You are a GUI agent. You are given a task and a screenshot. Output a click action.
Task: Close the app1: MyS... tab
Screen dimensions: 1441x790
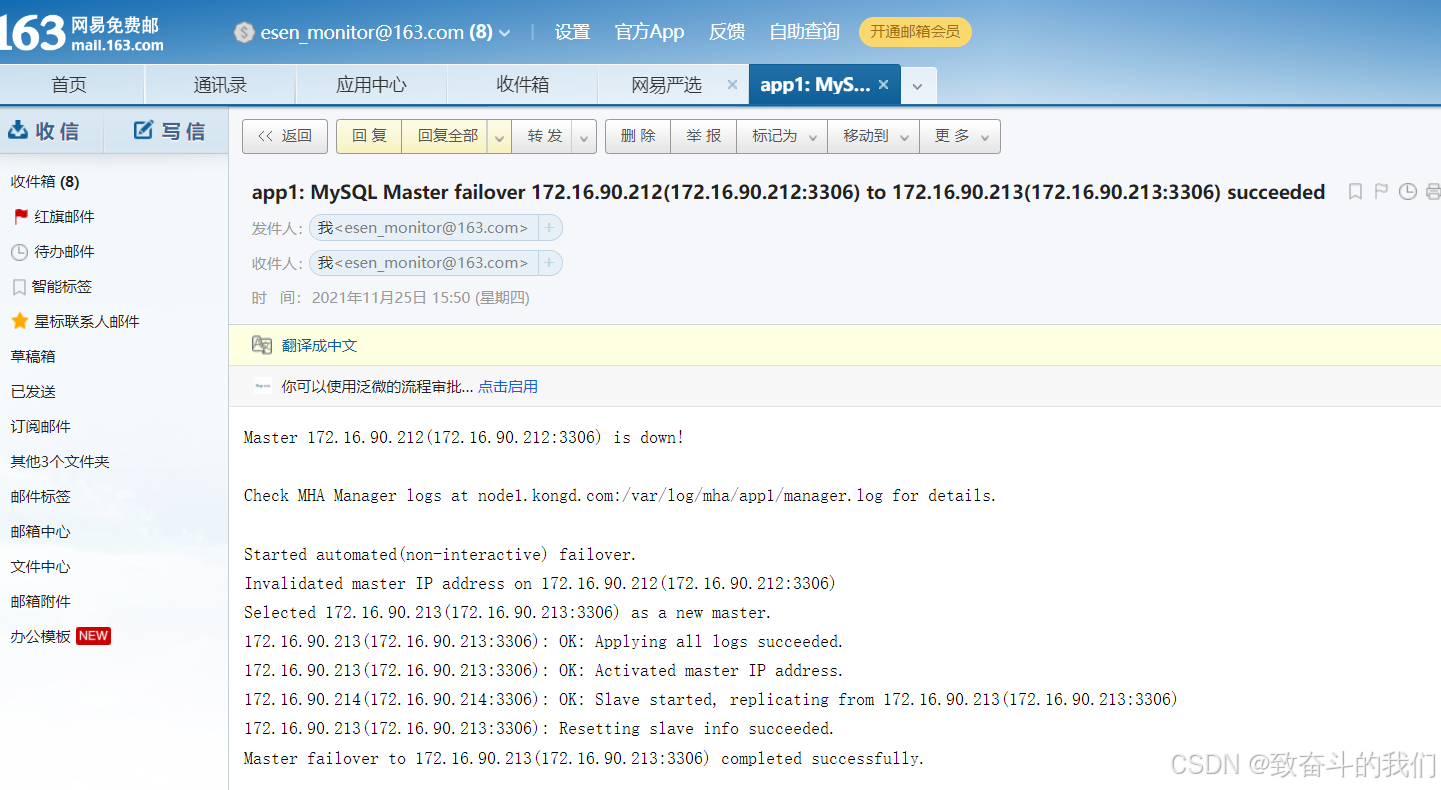[883, 85]
